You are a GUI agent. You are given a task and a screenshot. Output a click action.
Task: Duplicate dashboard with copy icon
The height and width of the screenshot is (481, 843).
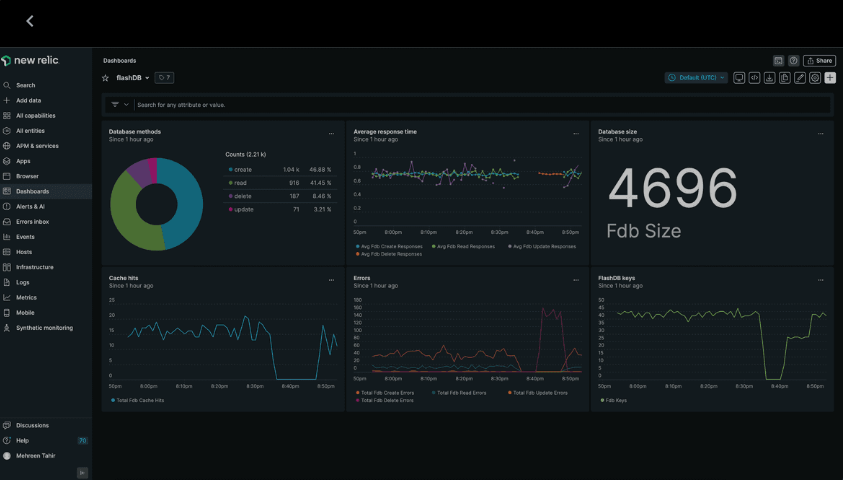tap(785, 78)
